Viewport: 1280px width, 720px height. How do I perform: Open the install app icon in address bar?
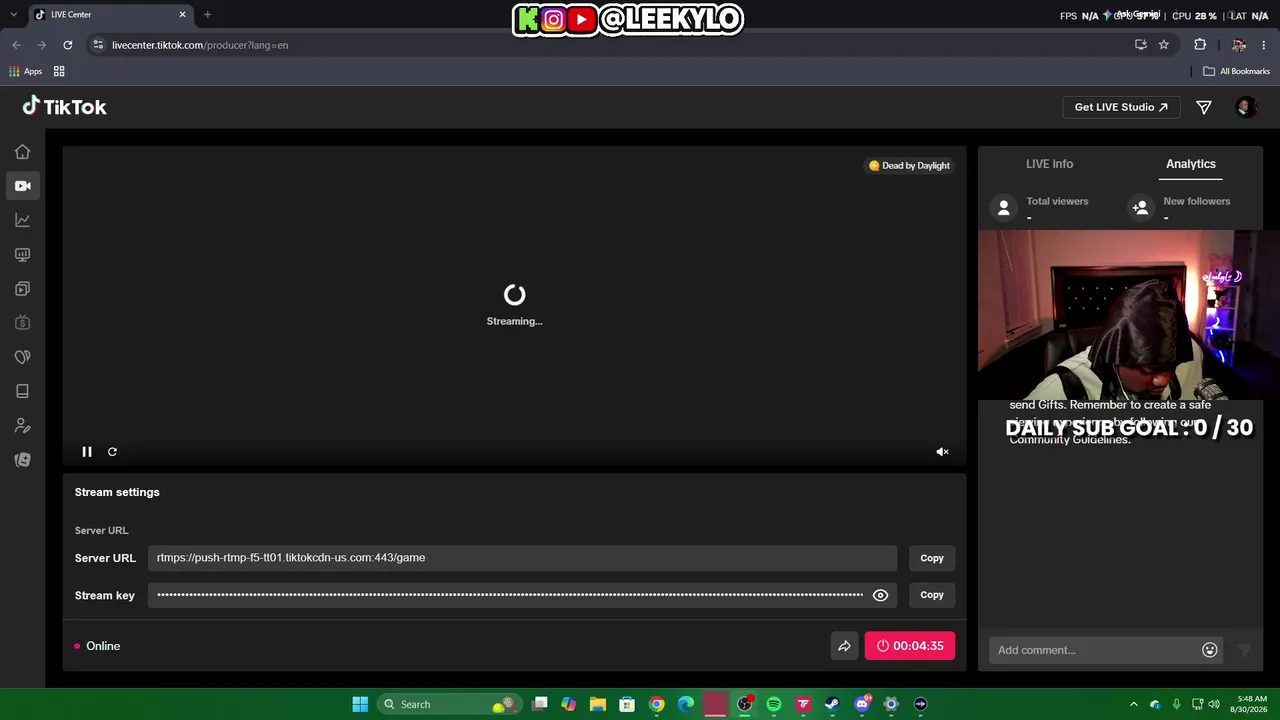pyautogui.click(x=1141, y=45)
